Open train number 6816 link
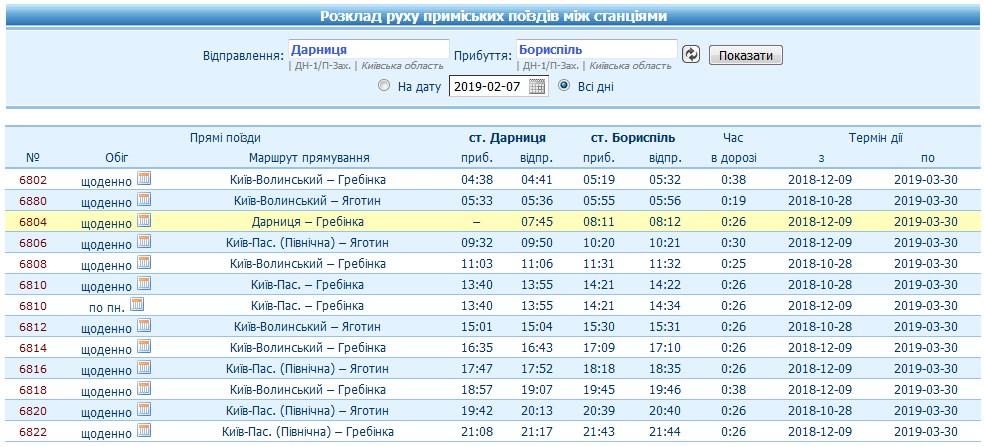 click(x=33, y=369)
